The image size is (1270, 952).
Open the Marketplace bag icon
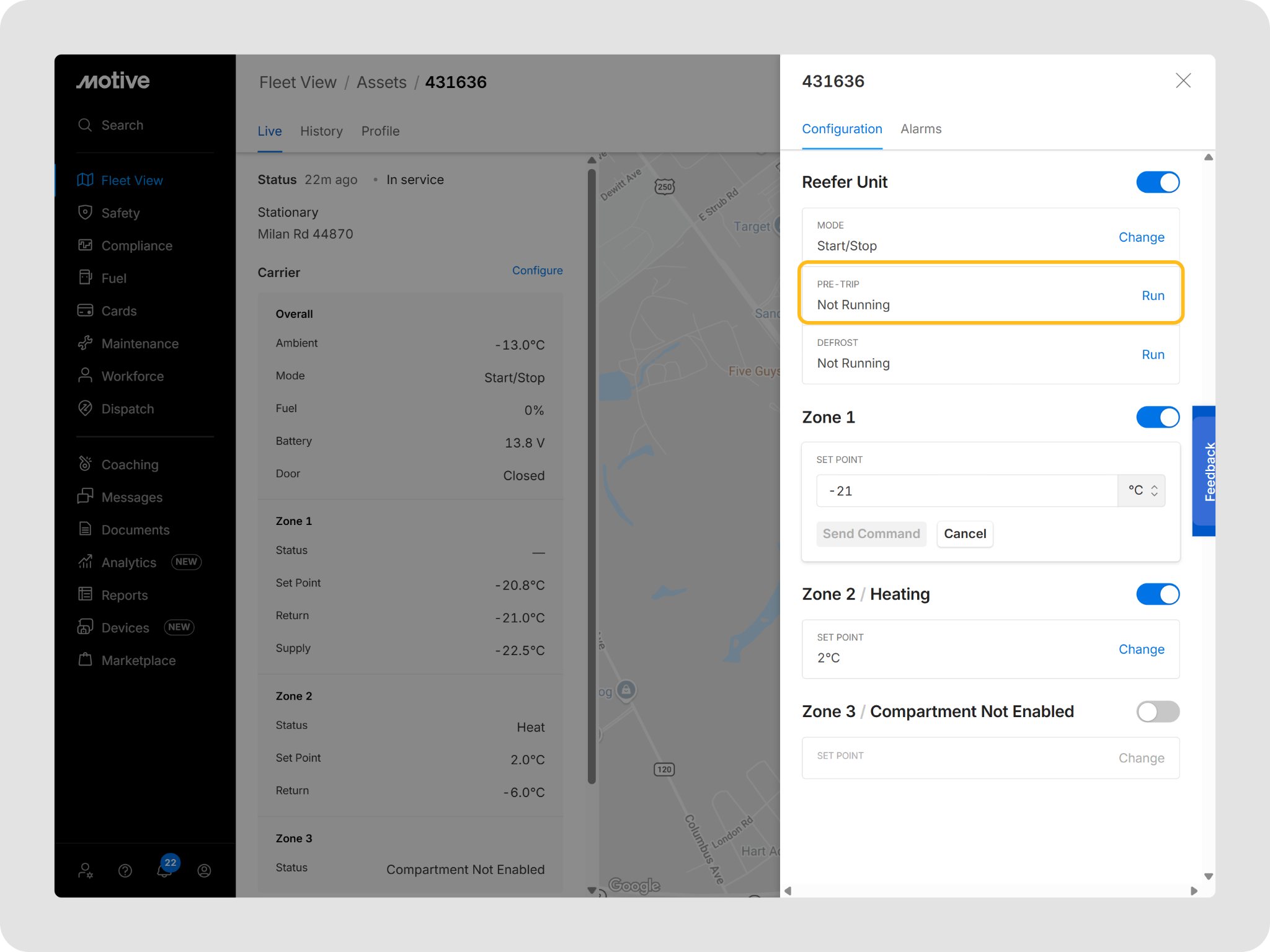(85, 660)
